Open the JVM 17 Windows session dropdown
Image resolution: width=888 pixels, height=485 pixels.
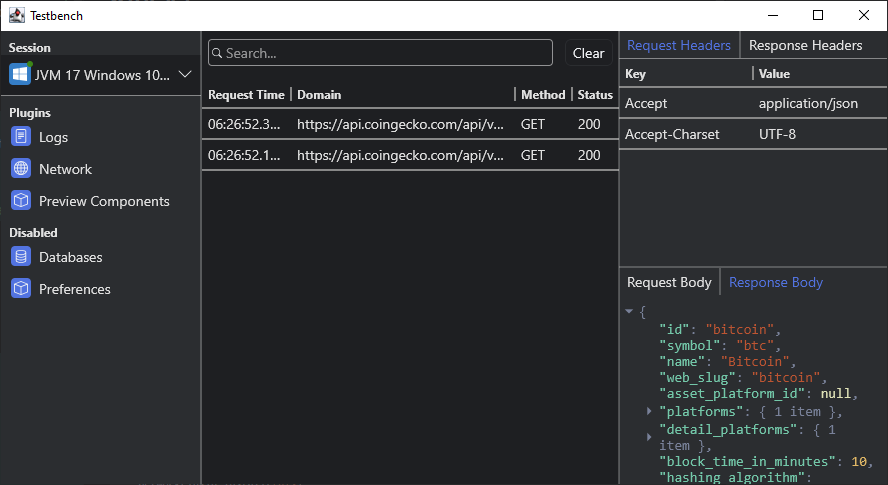(x=184, y=75)
